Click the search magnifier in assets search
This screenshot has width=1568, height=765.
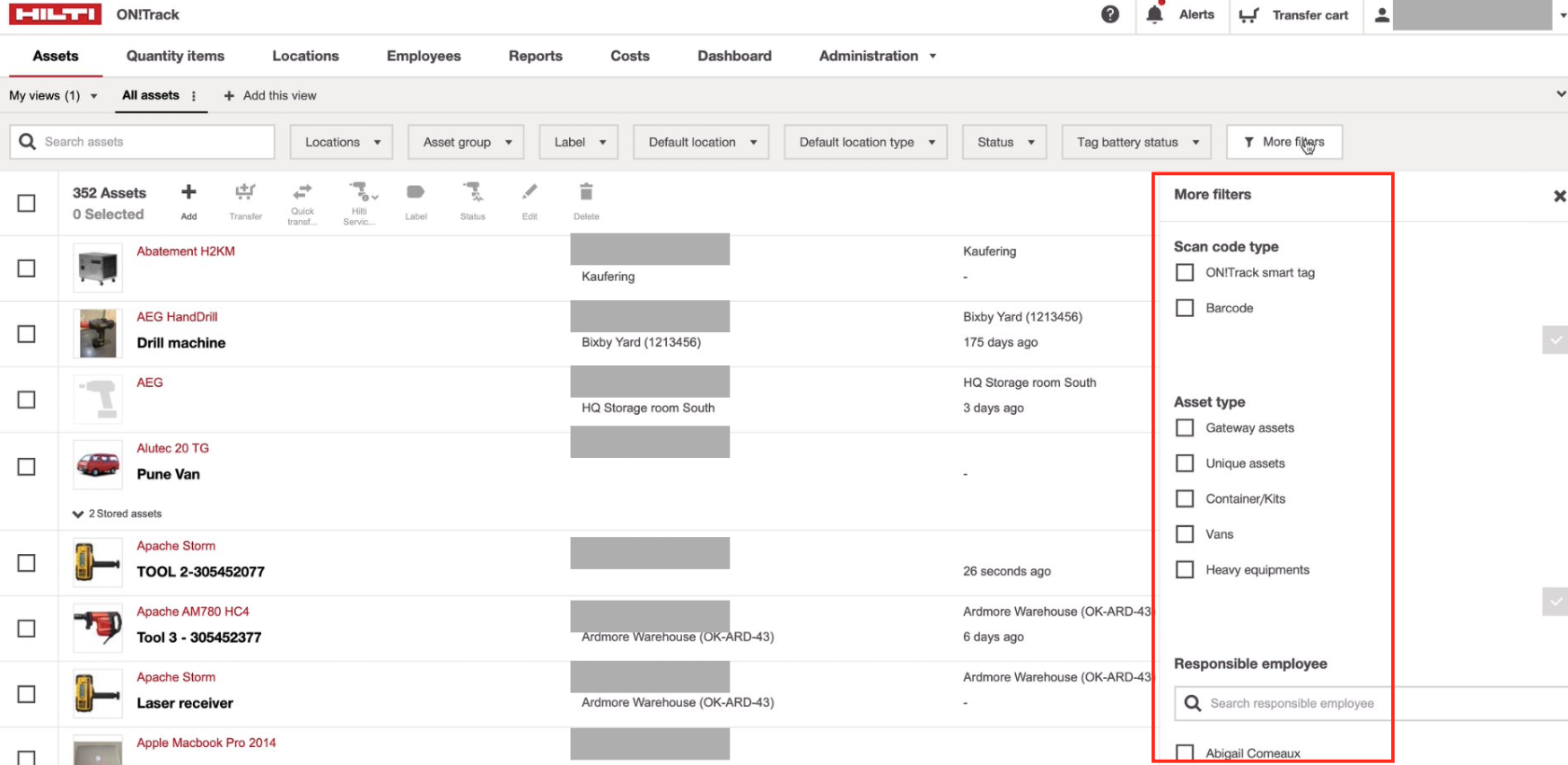click(27, 142)
